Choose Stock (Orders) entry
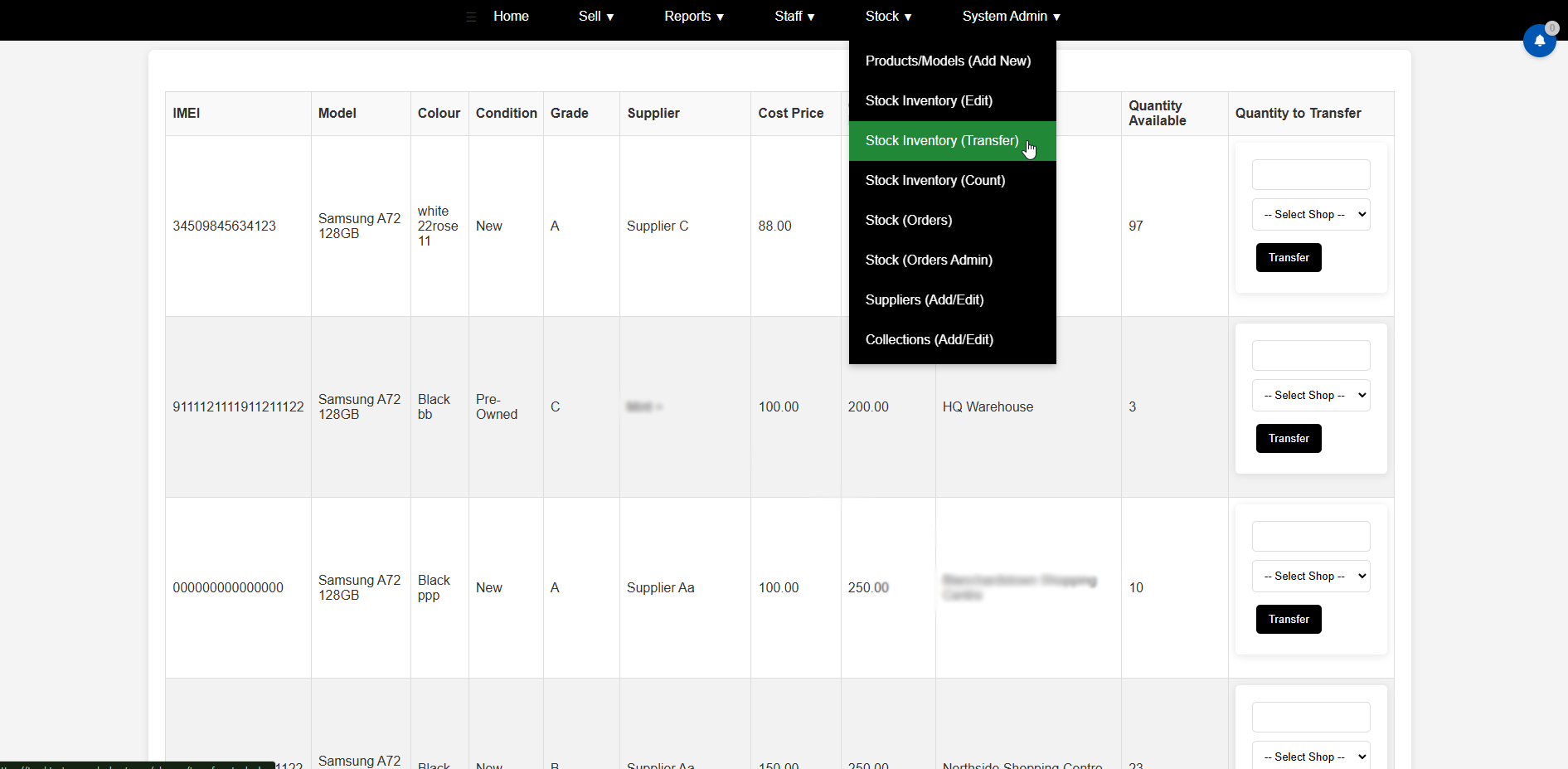The height and width of the screenshot is (769, 1568). [x=953, y=220]
